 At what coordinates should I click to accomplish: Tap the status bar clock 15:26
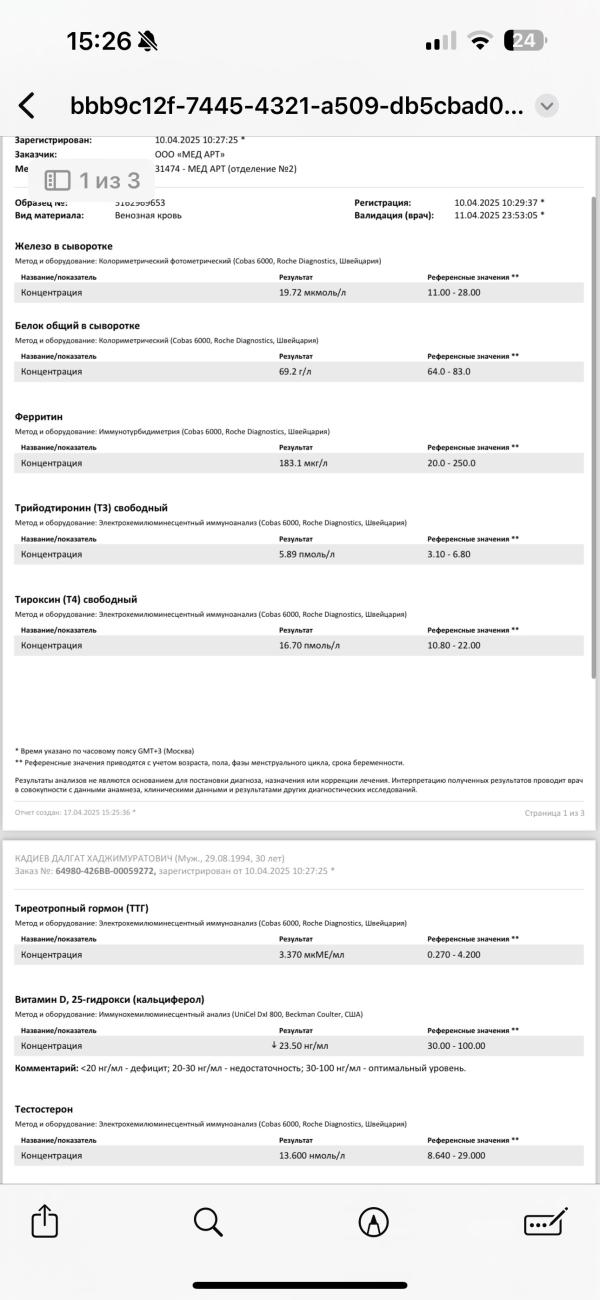[99, 41]
